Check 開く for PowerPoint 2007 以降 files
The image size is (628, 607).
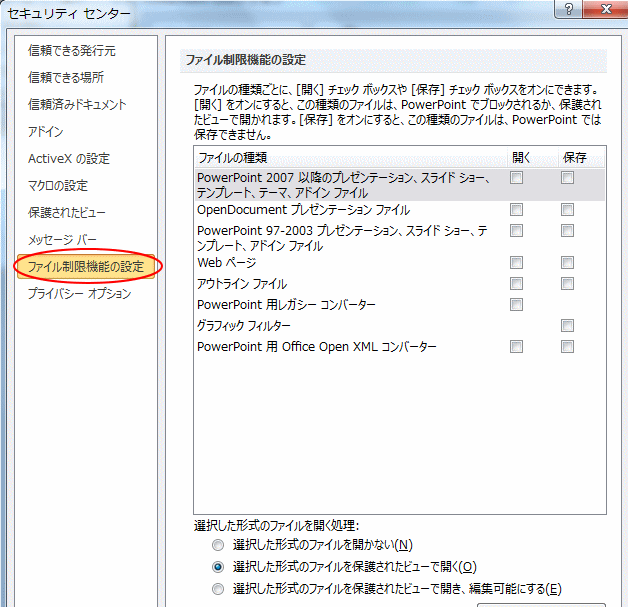coord(516,178)
